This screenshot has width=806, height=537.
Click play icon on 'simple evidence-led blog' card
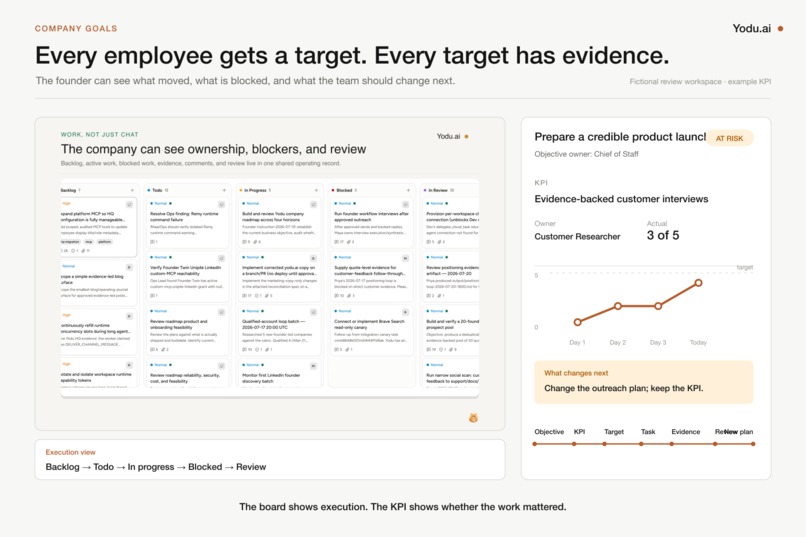pos(130,267)
